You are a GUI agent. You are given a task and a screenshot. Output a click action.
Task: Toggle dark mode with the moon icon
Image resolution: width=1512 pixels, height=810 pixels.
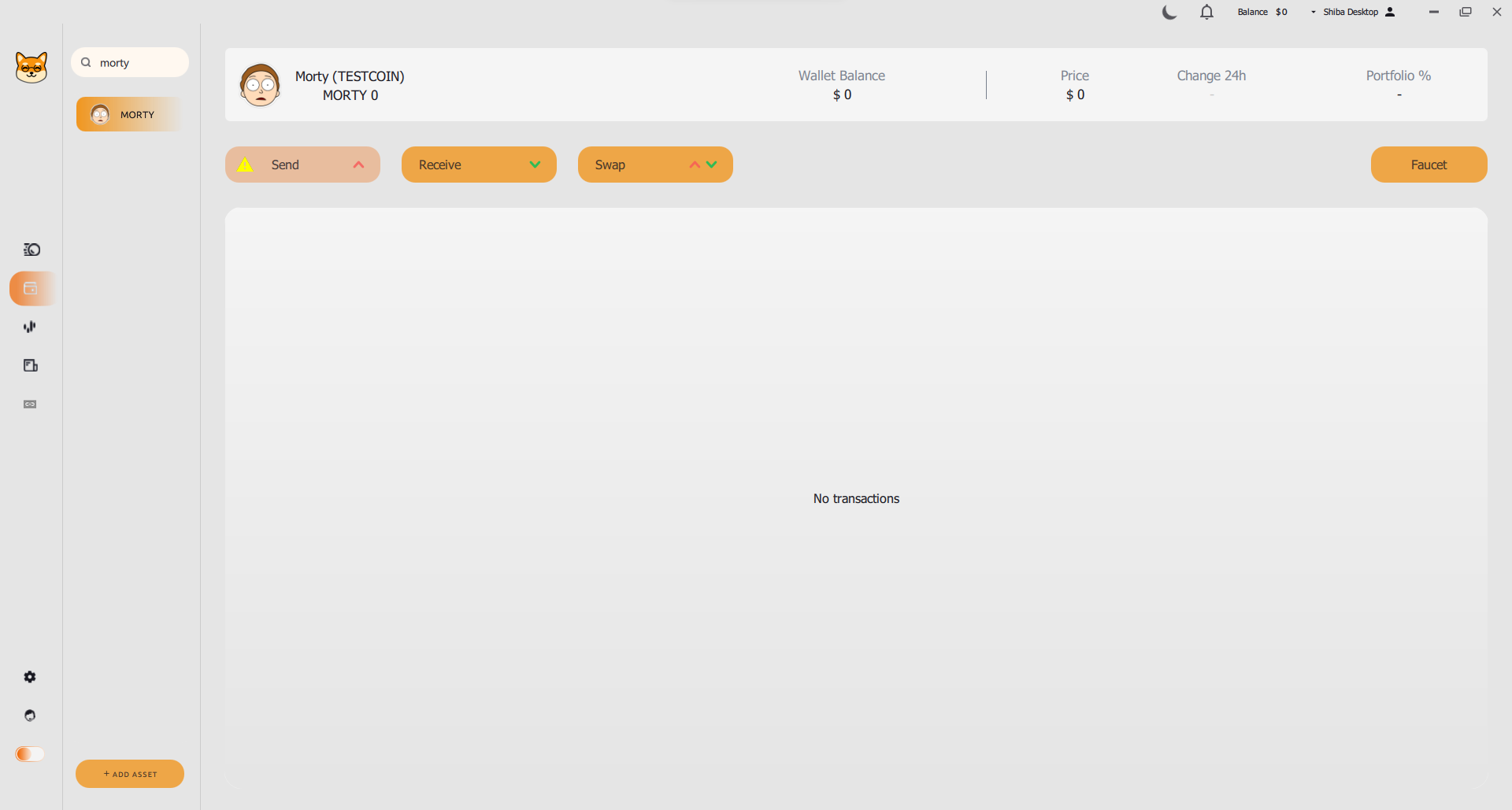[x=1169, y=12]
